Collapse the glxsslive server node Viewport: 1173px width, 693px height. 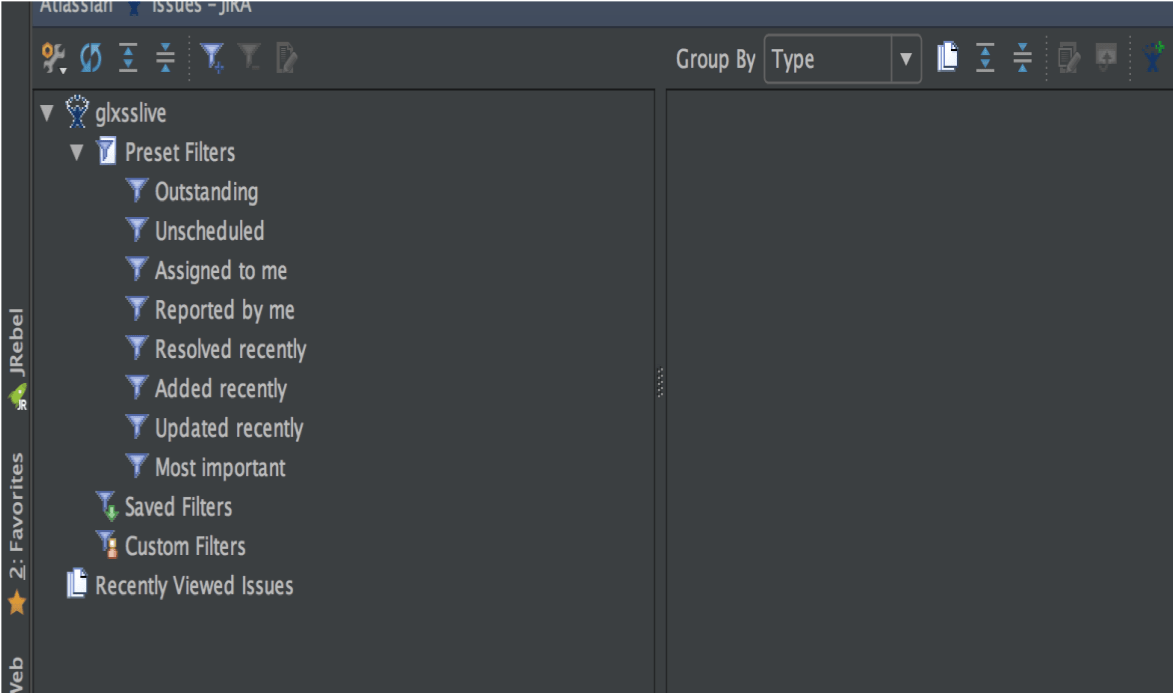(x=46, y=113)
